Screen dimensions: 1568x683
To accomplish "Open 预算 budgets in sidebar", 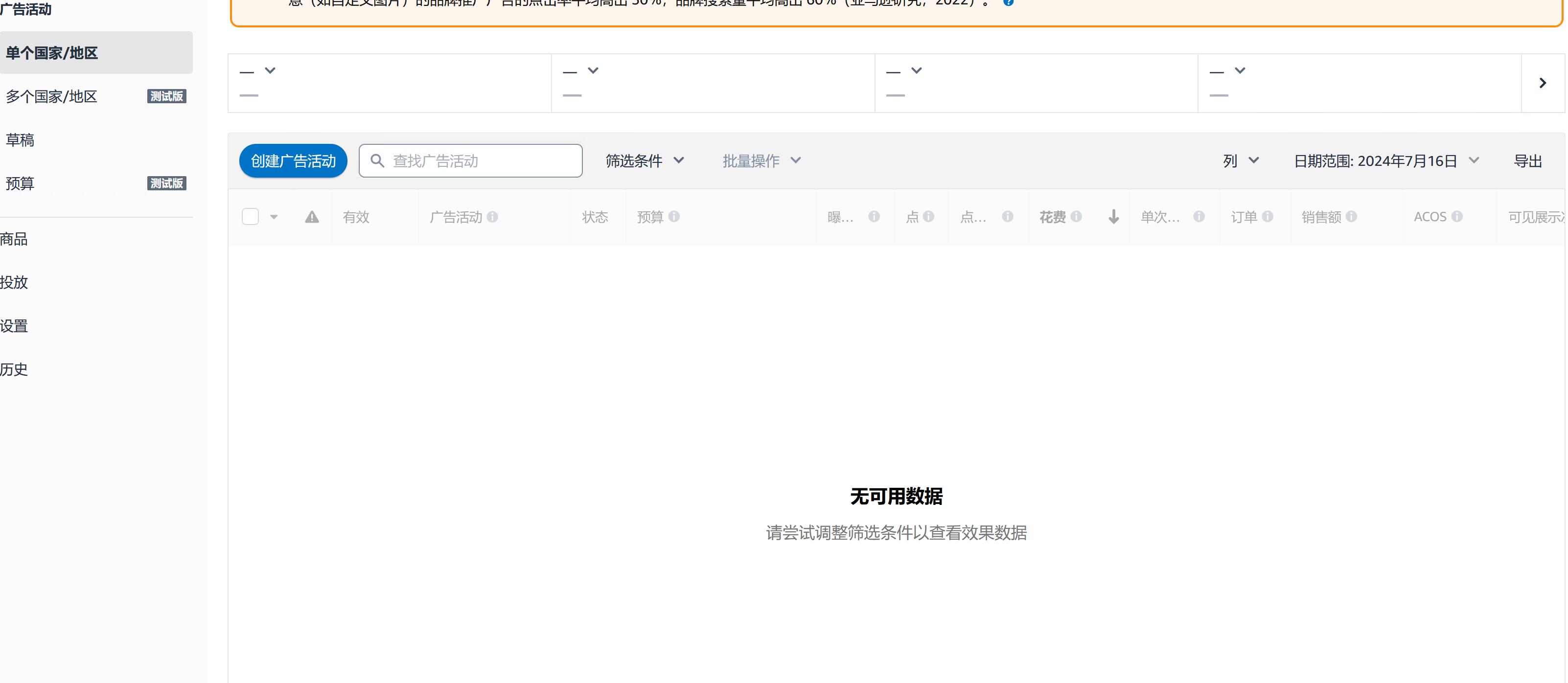I will pyautogui.click(x=20, y=183).
